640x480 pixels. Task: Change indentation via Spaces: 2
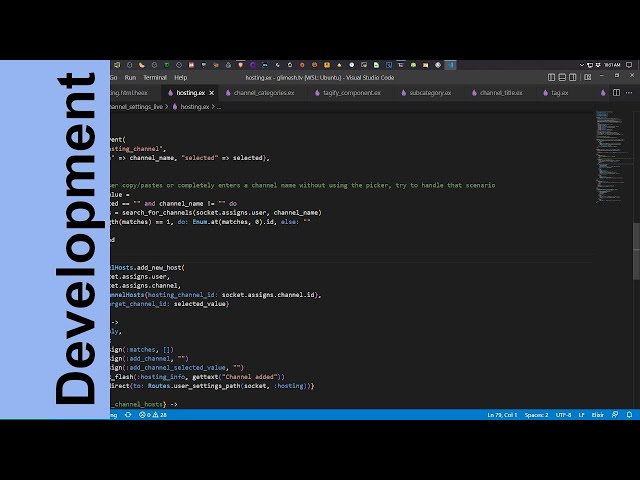(x=536, y=415)
